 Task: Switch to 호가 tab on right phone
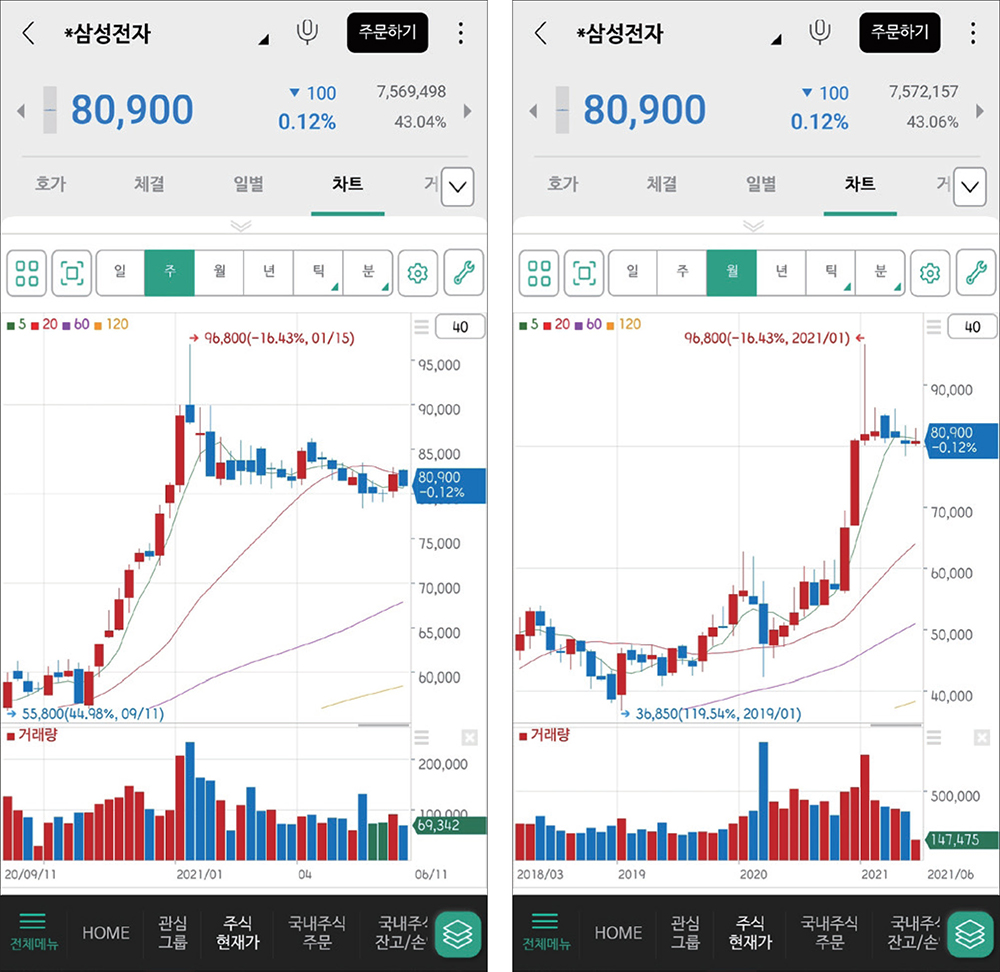562,184
